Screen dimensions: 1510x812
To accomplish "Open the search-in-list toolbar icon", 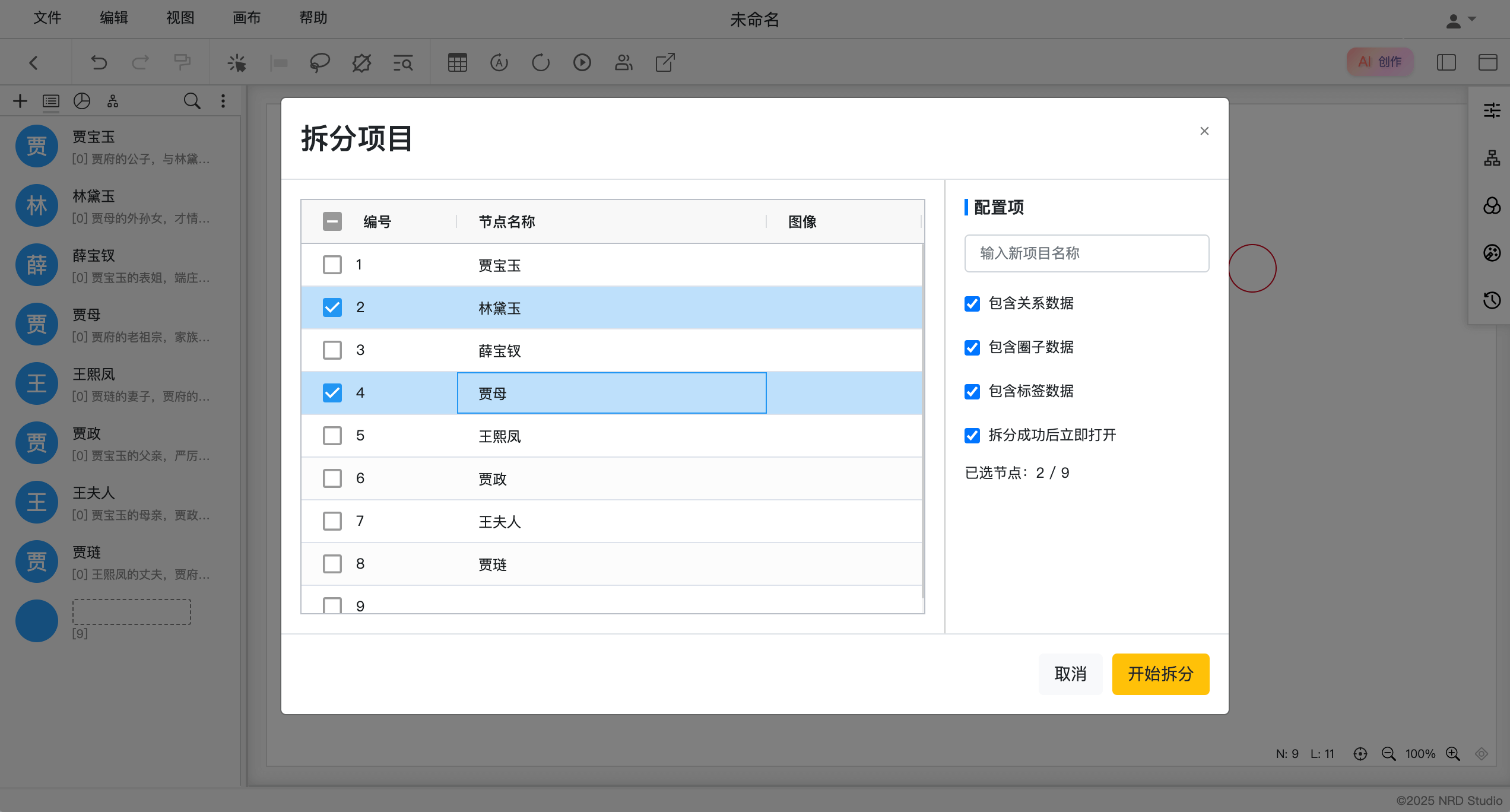I will [403, 62].
